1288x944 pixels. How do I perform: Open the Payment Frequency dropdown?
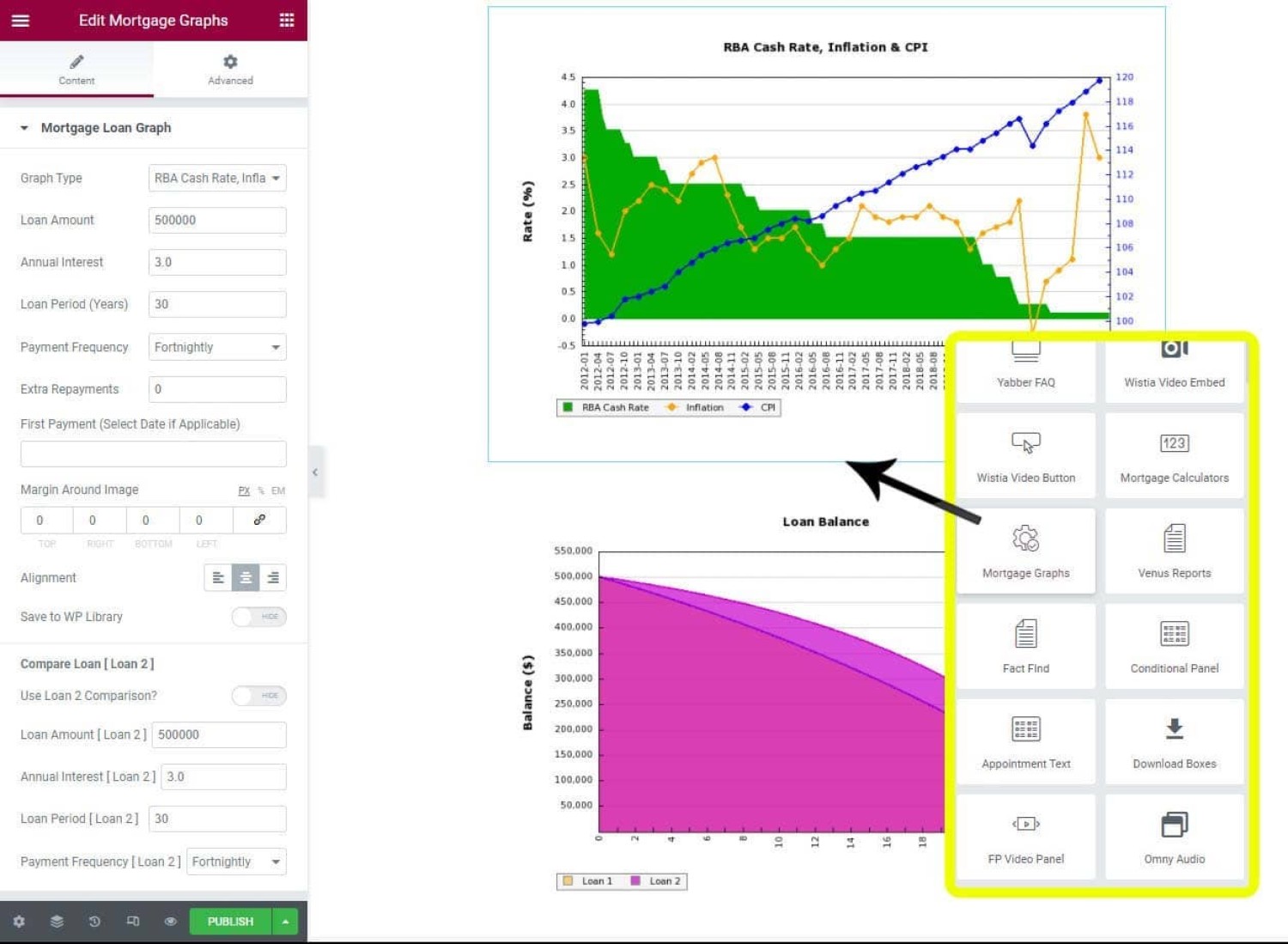click(217, 347)
